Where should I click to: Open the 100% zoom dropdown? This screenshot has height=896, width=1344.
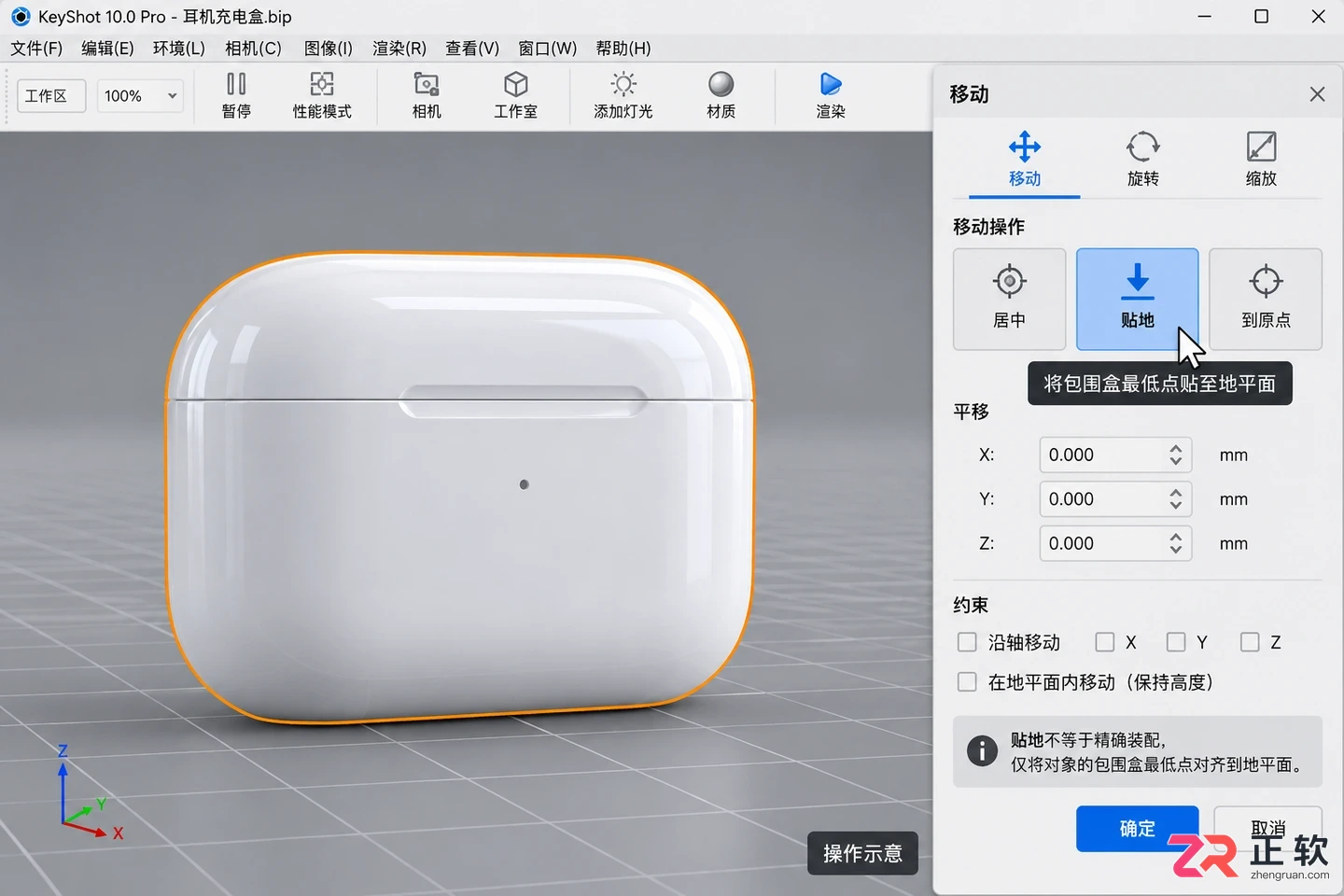point(141,95)
